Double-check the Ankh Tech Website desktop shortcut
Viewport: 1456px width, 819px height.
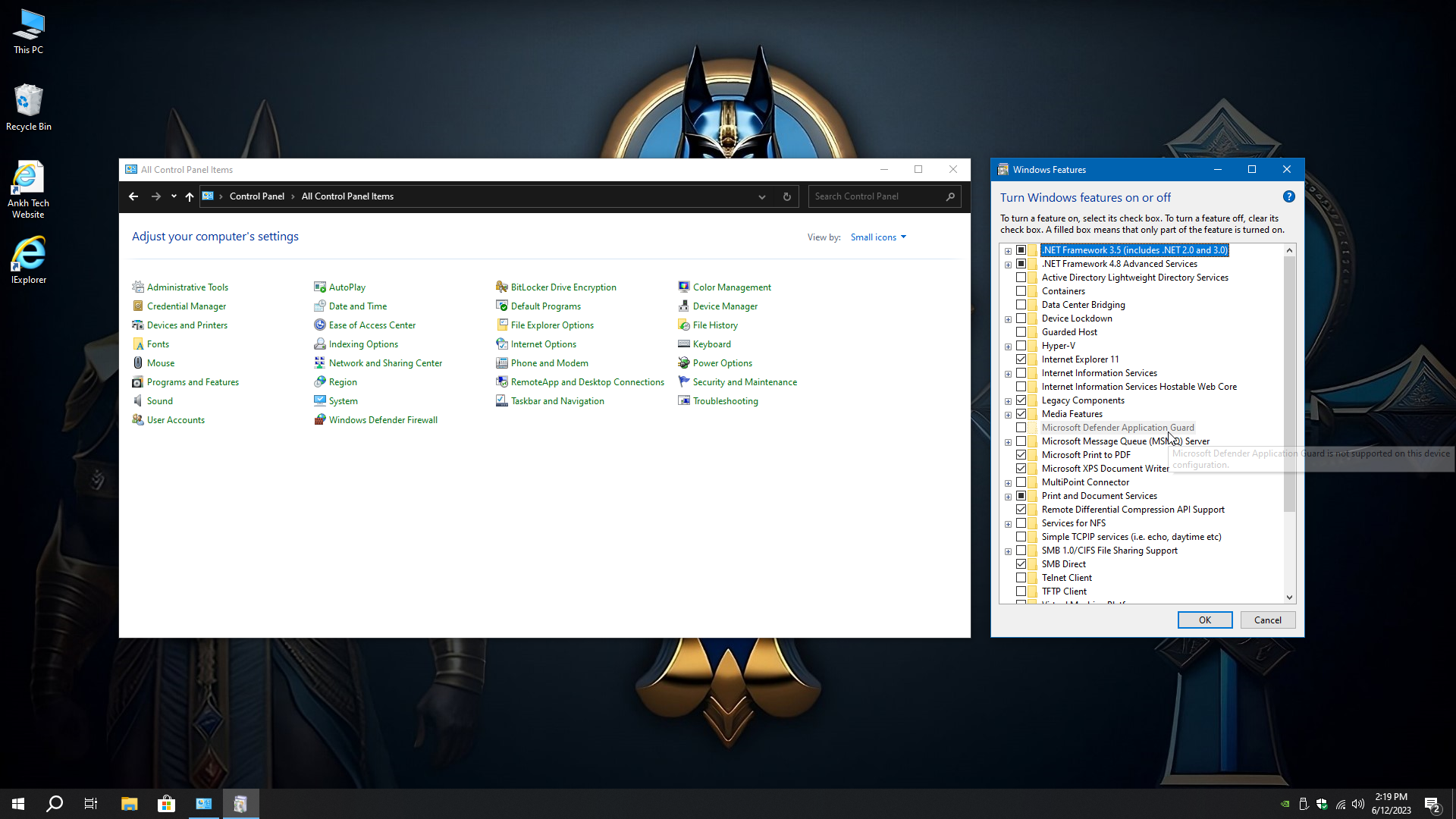28,189
